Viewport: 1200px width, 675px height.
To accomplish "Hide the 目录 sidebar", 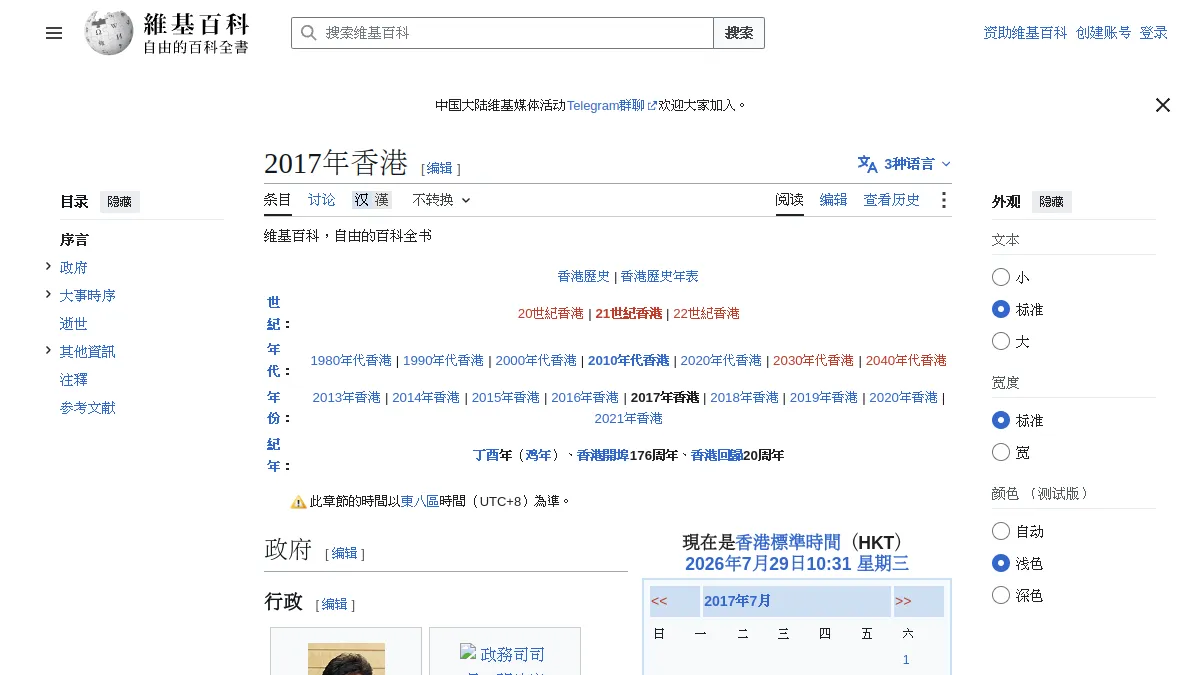I will tap(120, 202).
